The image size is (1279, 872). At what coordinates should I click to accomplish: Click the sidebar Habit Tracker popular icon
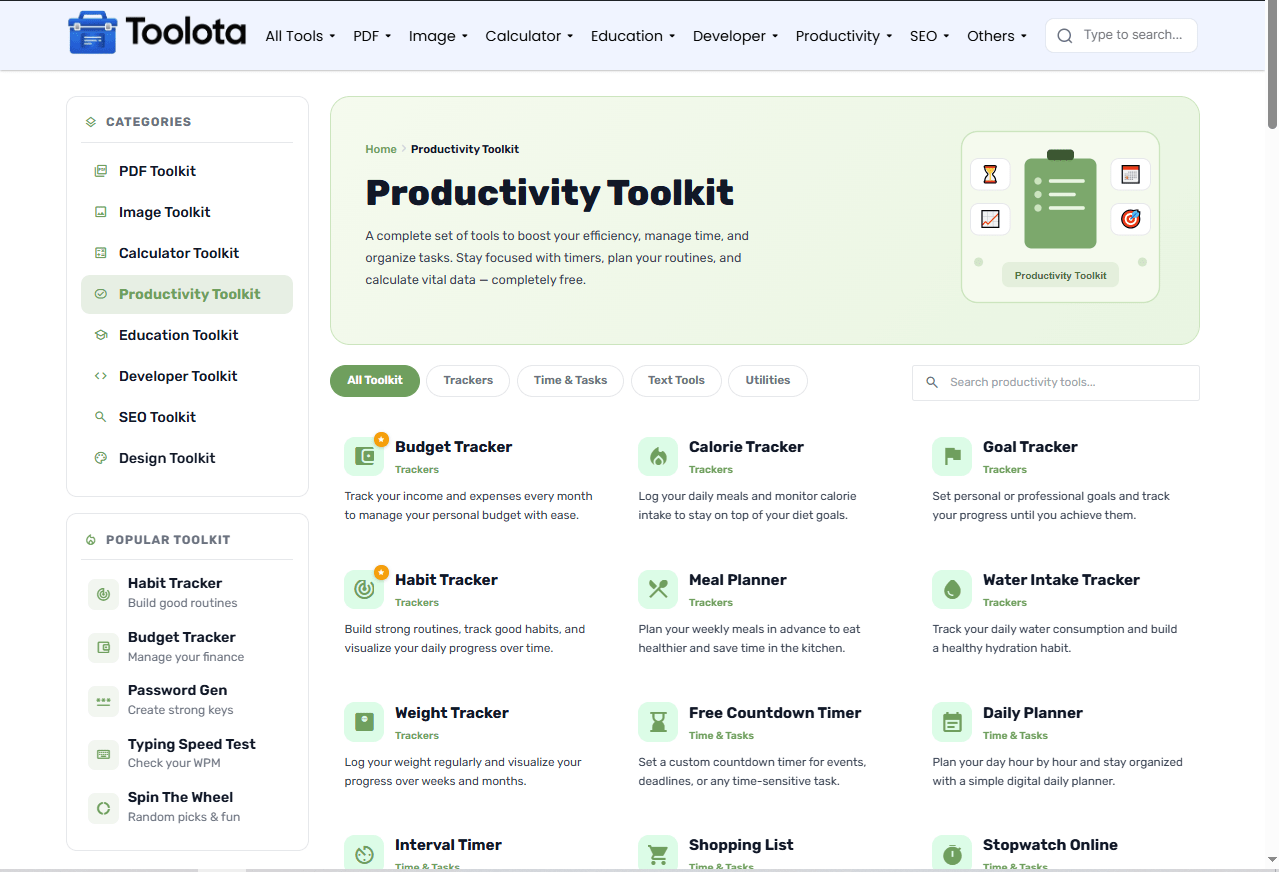(103, 594)
